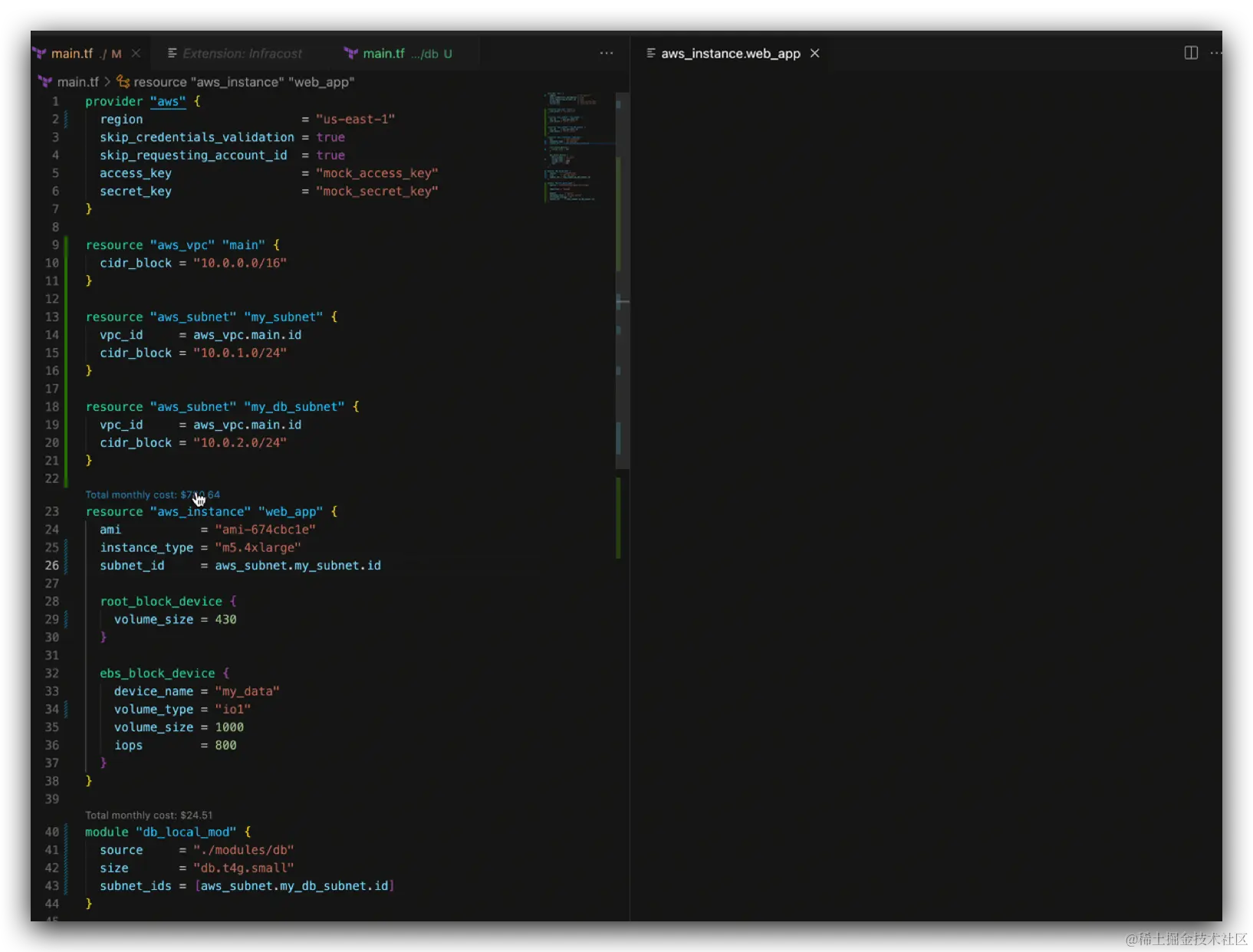The width and height of the screenshot is (1253, 952).
Task: Click line number 26 in the gutter
Action: (51, 566)
